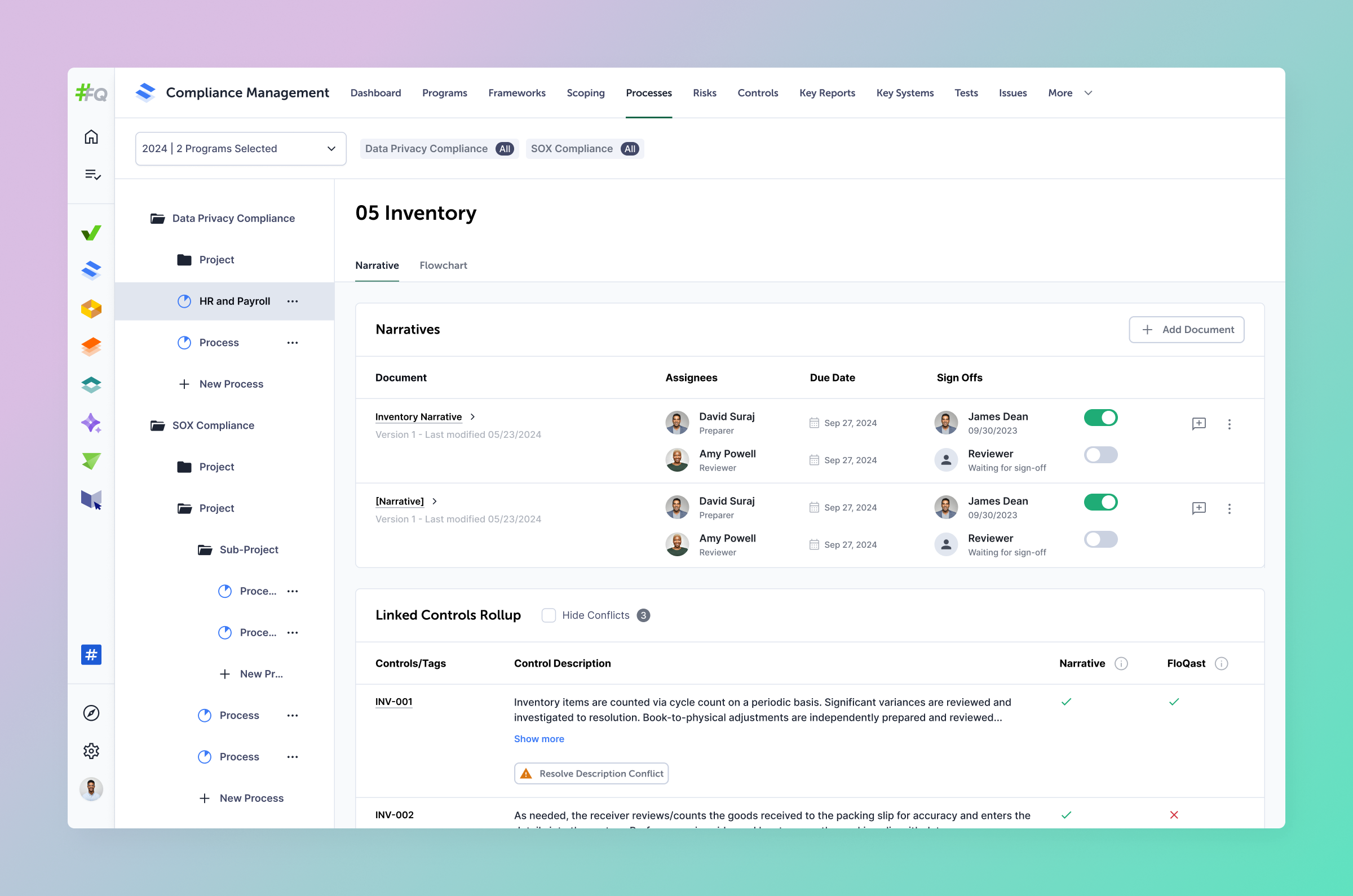The height and width of the screenshot is (896, 1353).
Task: Click user profile avatar in sidebar
Action: (91, 789)
